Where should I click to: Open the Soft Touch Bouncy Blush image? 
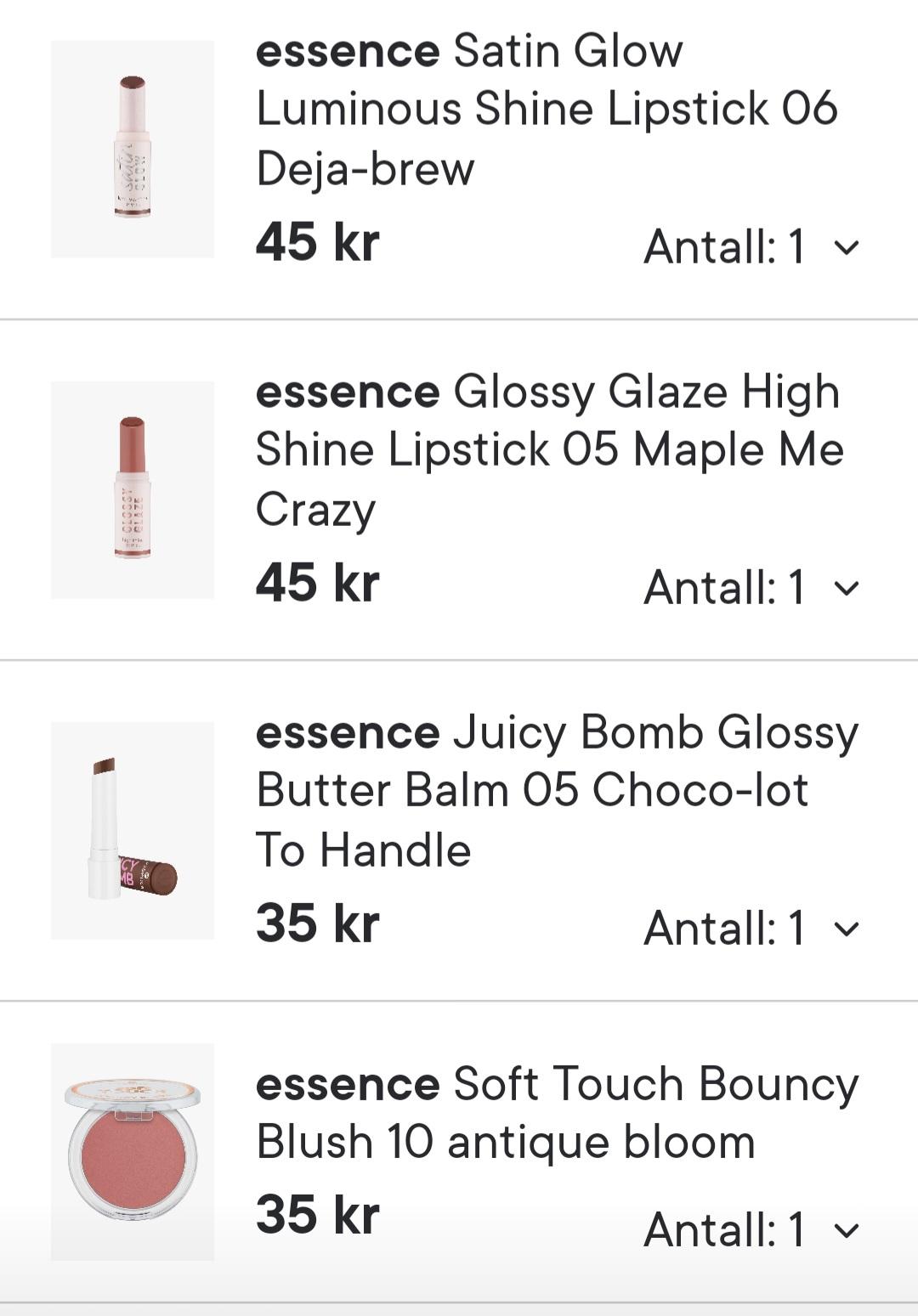point(133,1151)
